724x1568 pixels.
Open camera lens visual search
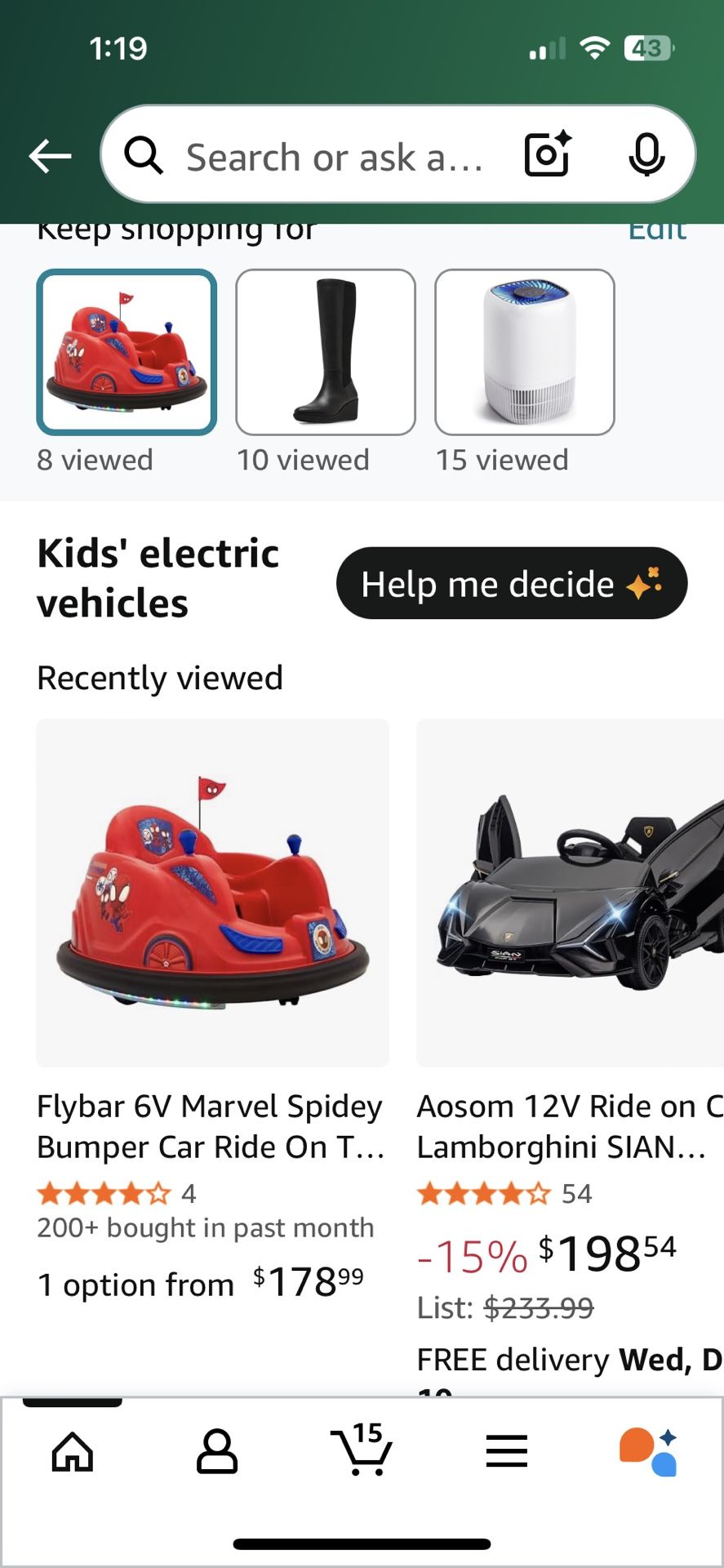point(547,154)
